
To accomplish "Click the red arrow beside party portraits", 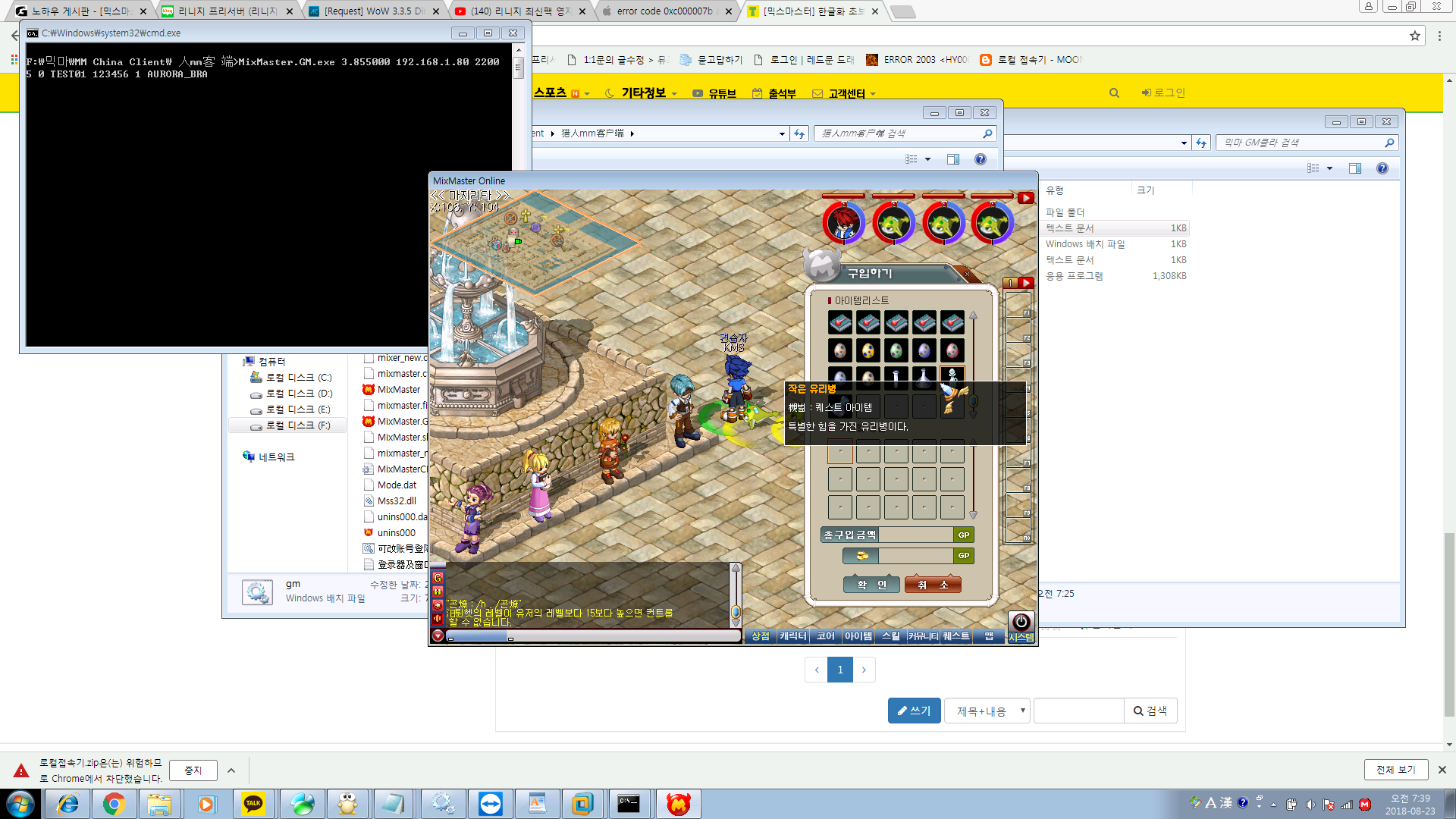I will pos(1025,198).
